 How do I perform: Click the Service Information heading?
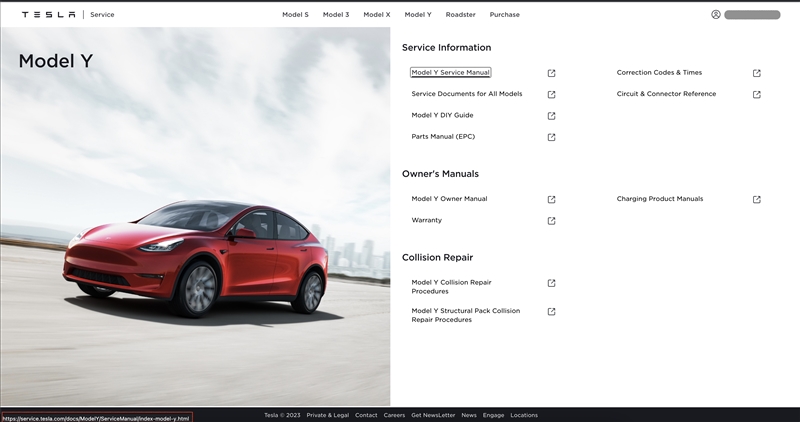(x=446, y=47)
